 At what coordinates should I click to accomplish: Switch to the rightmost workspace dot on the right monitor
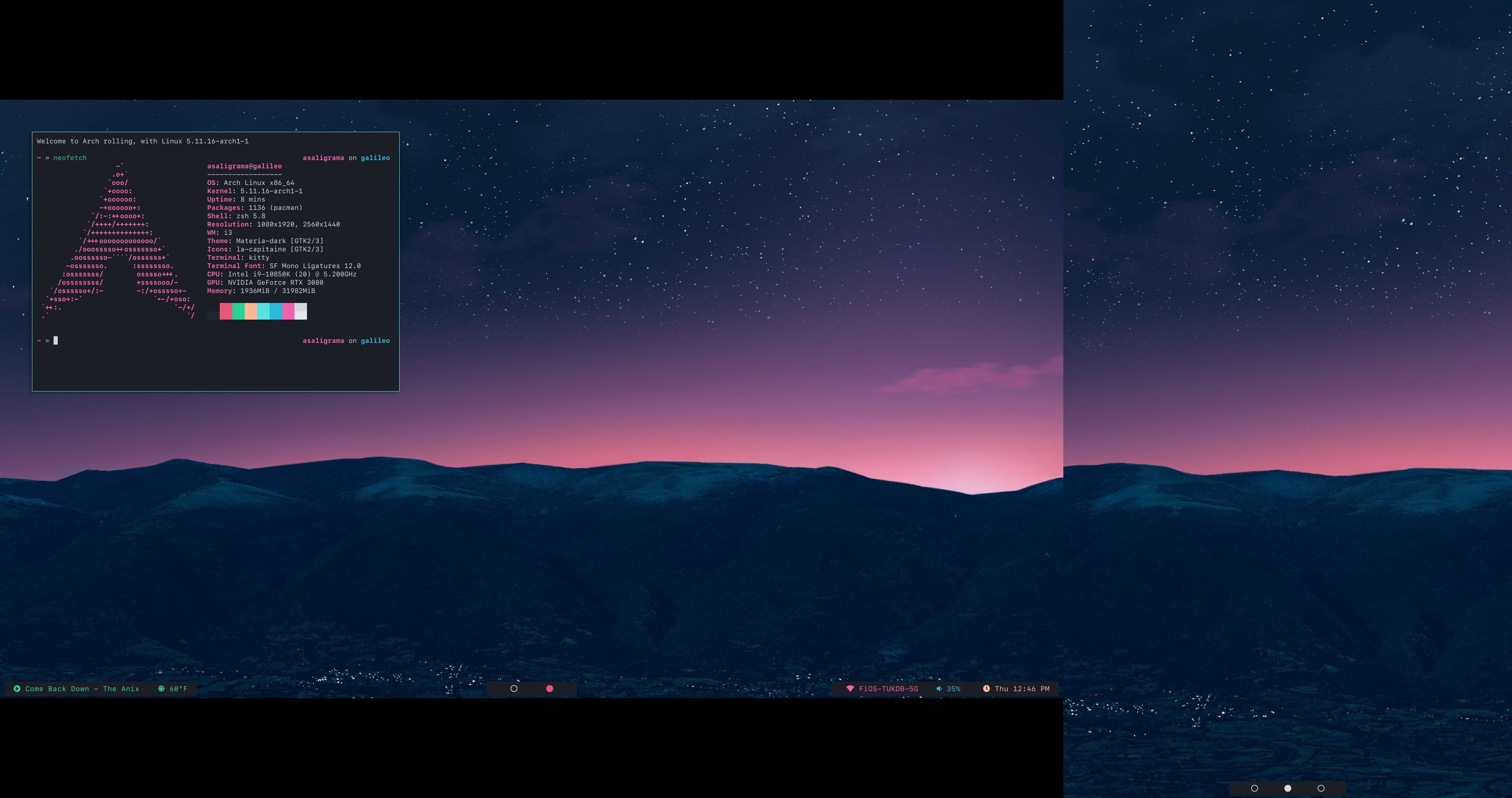point(1321,788)
